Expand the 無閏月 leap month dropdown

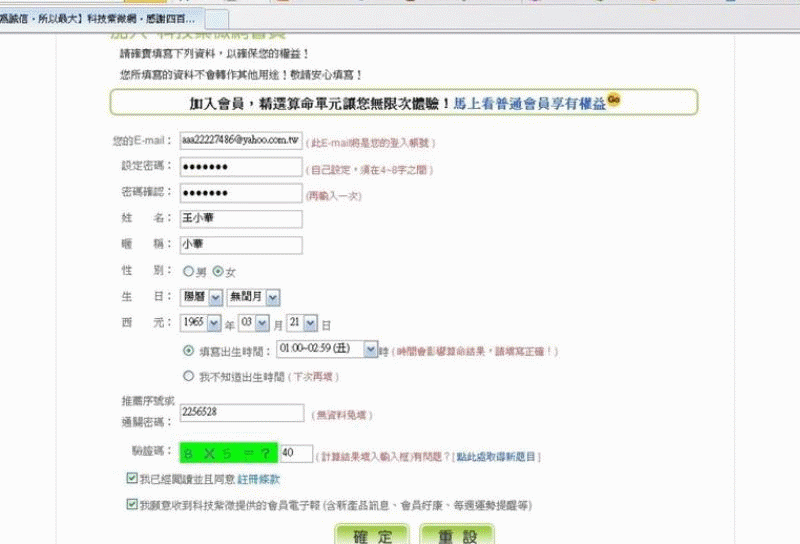[x=252, y=297]
